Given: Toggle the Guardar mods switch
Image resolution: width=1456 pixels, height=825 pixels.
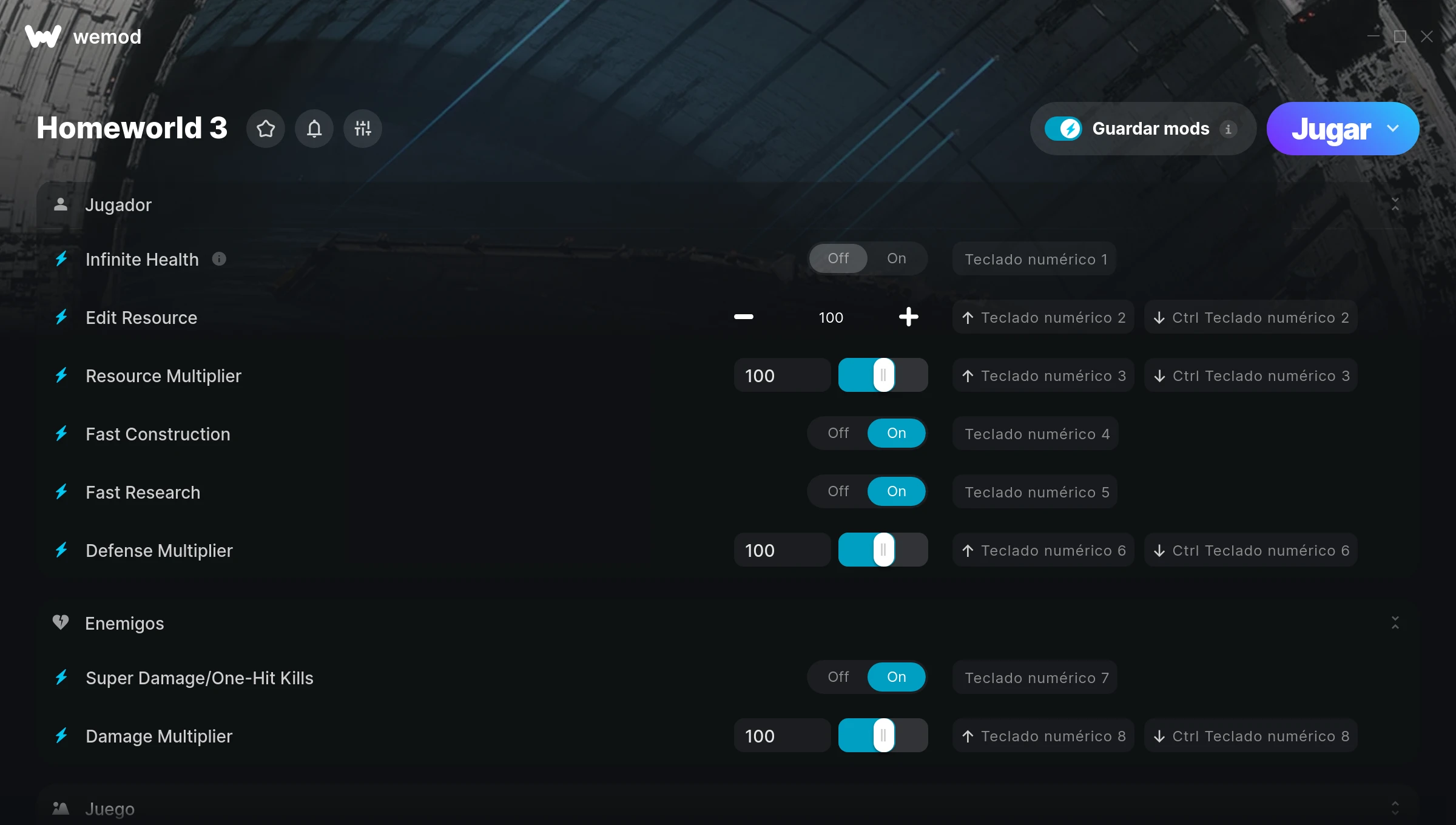Looking at the screenshot, I should (x=1063, y=129).
